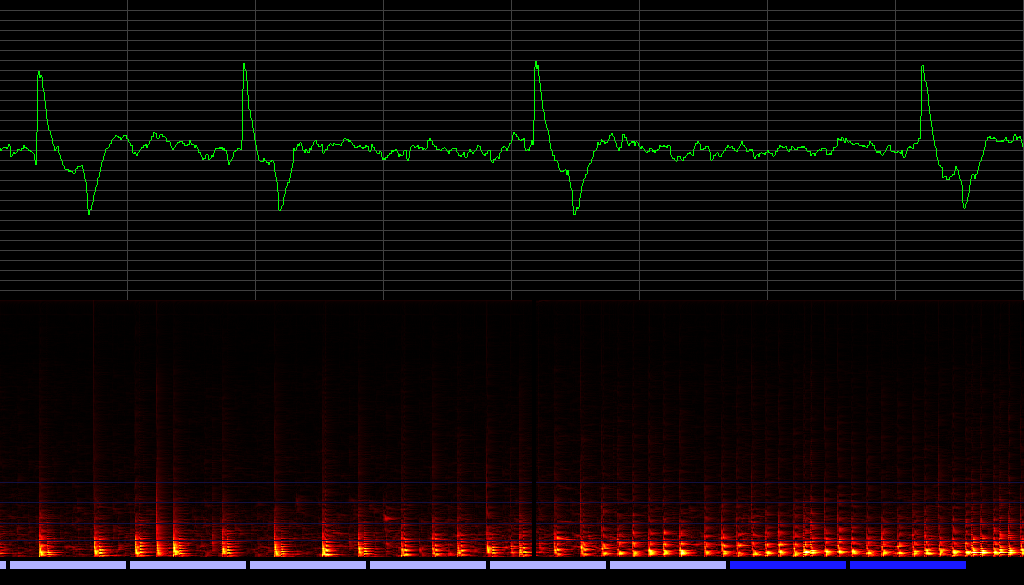Select the first full lavender progress segment

tap(68, 565)
